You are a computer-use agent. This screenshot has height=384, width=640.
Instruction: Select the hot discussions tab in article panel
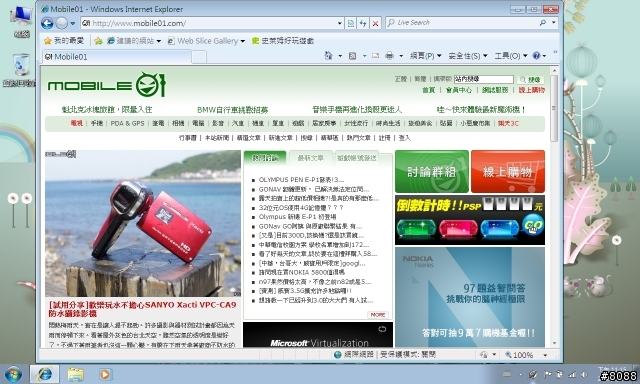pos(265,158)
